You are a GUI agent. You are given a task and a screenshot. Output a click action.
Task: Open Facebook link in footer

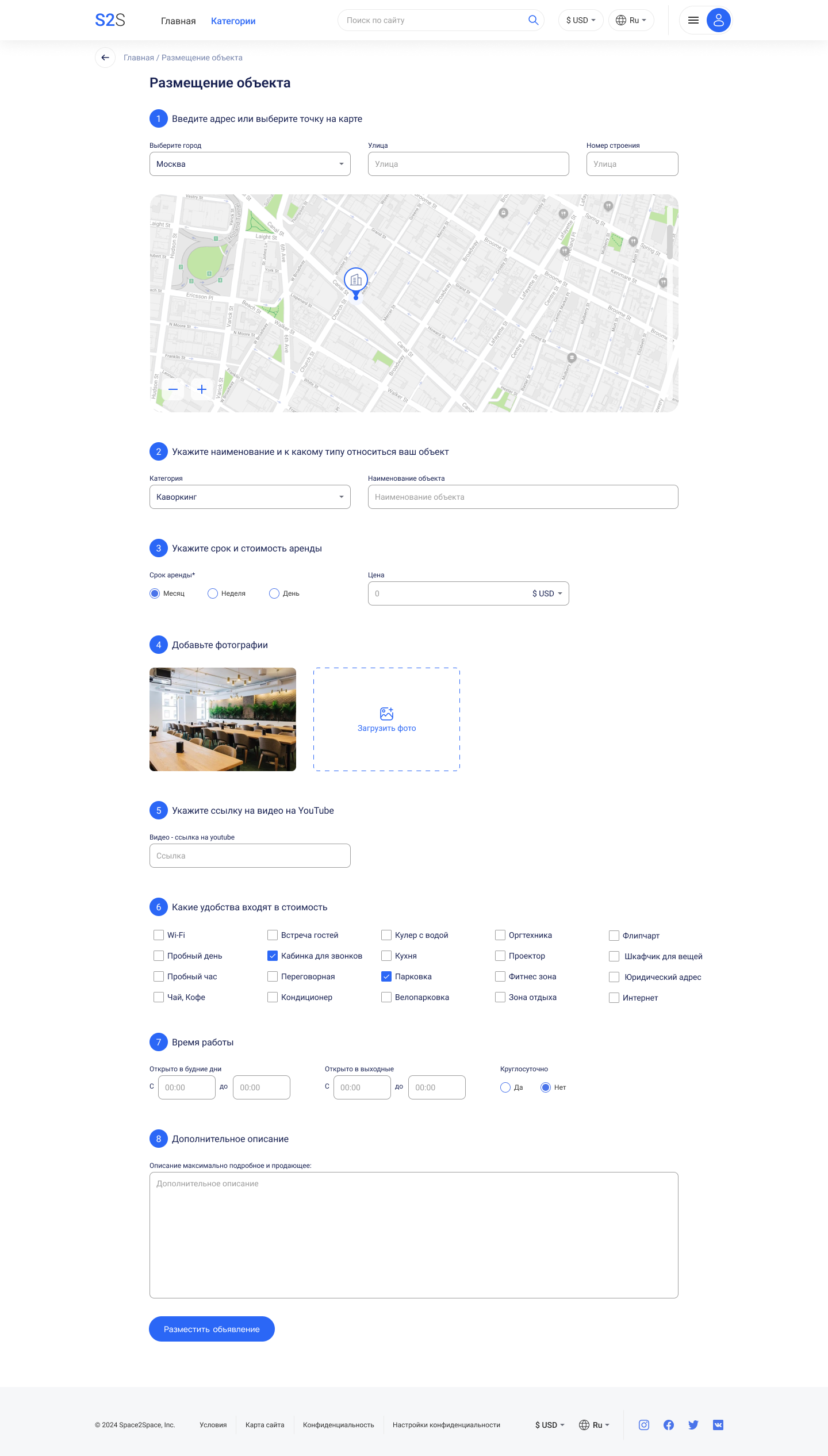(669, 1424)
